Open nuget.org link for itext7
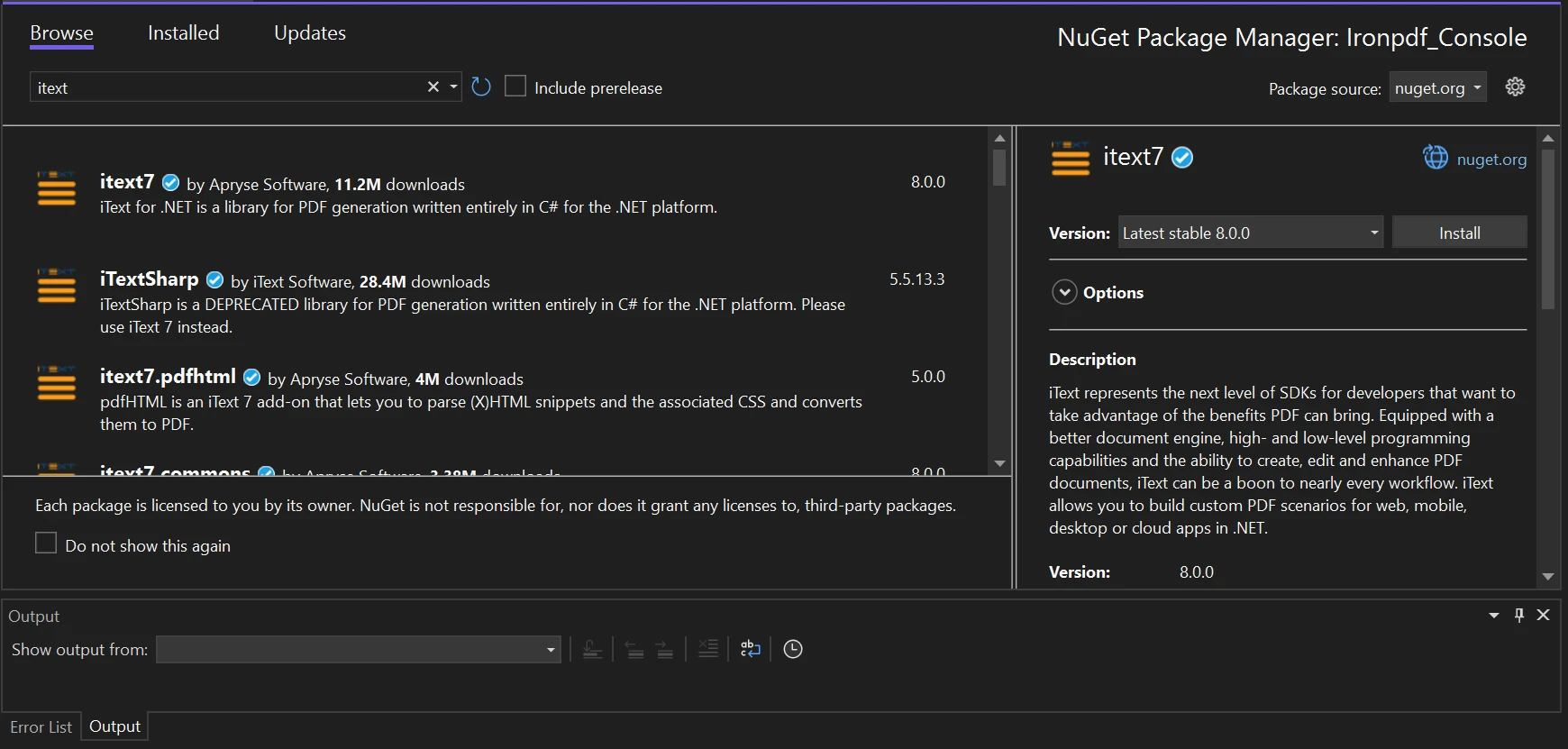Screen dimensions: 1568x749 click(1491, 159)
